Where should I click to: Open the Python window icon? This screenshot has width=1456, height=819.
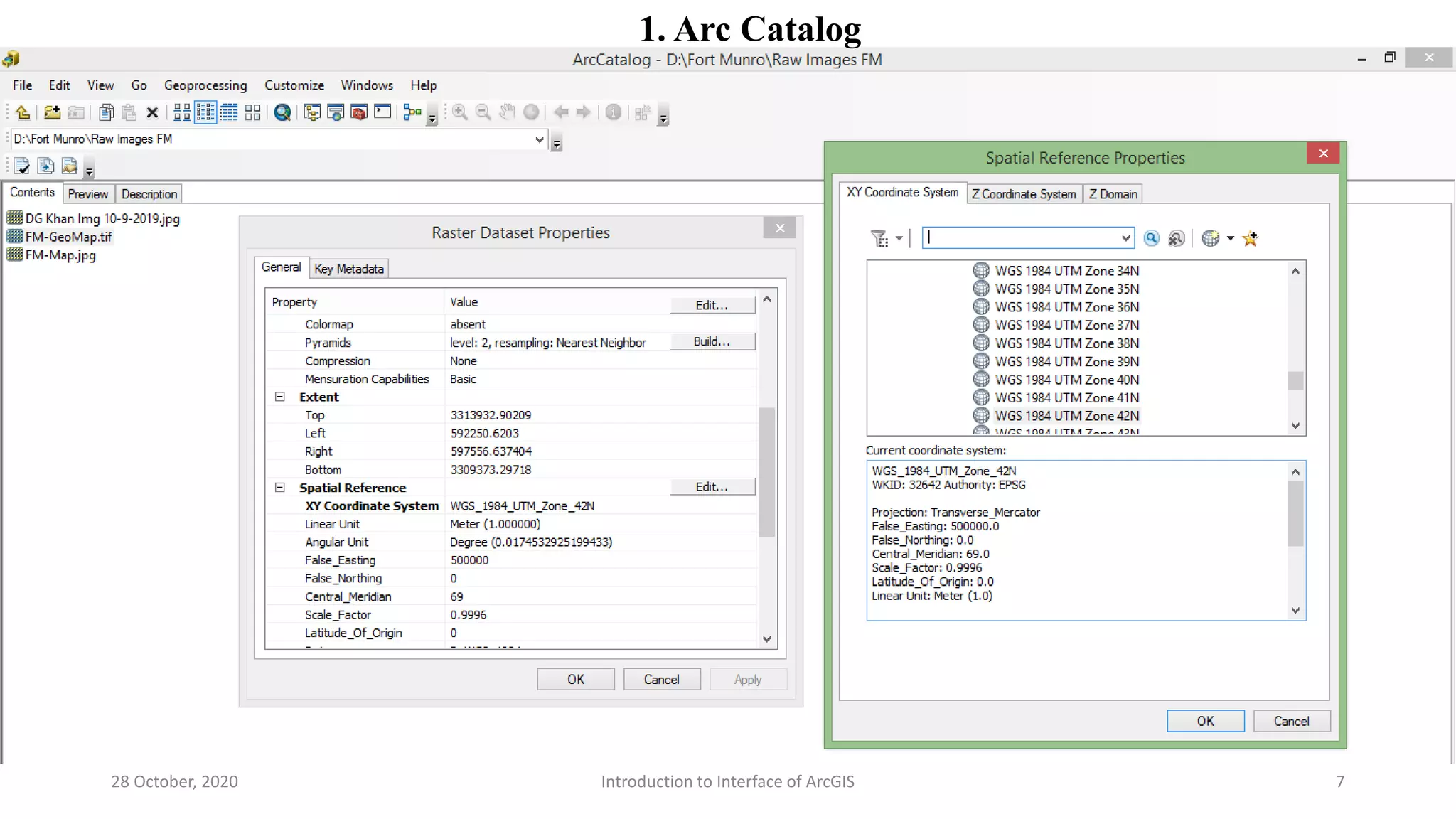(382, 112)
